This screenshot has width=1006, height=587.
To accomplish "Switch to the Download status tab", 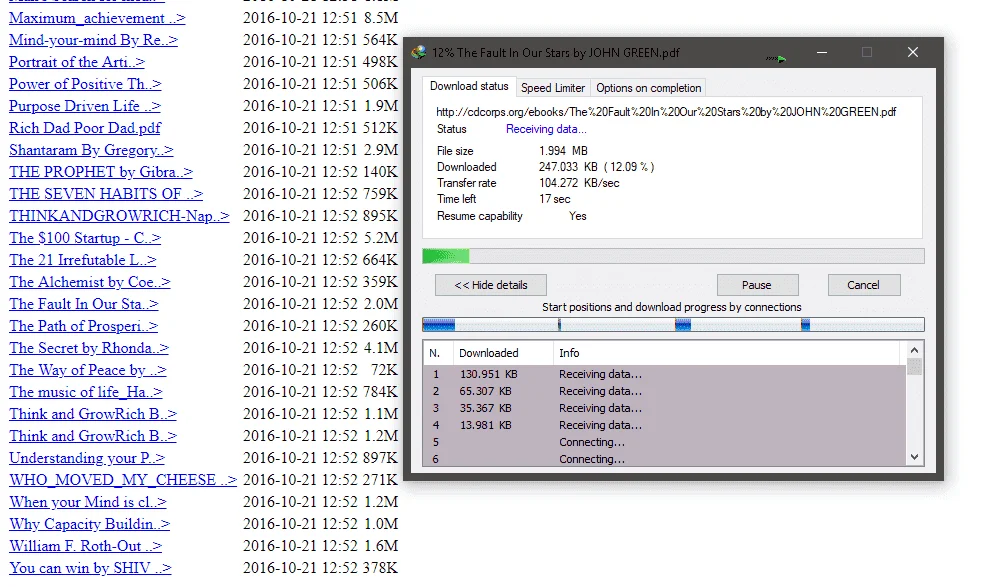I will click(468, 87).
